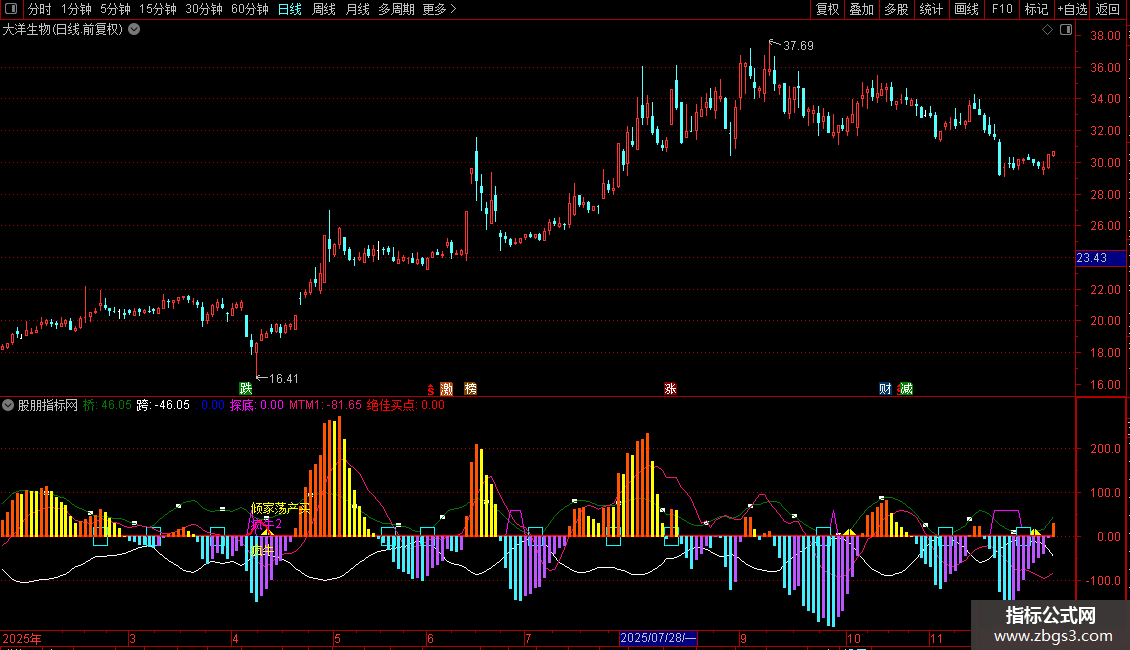Switch to the 分时 intraday view
The width and height of the screenshot is (1130, 650).
click(40, 9)
